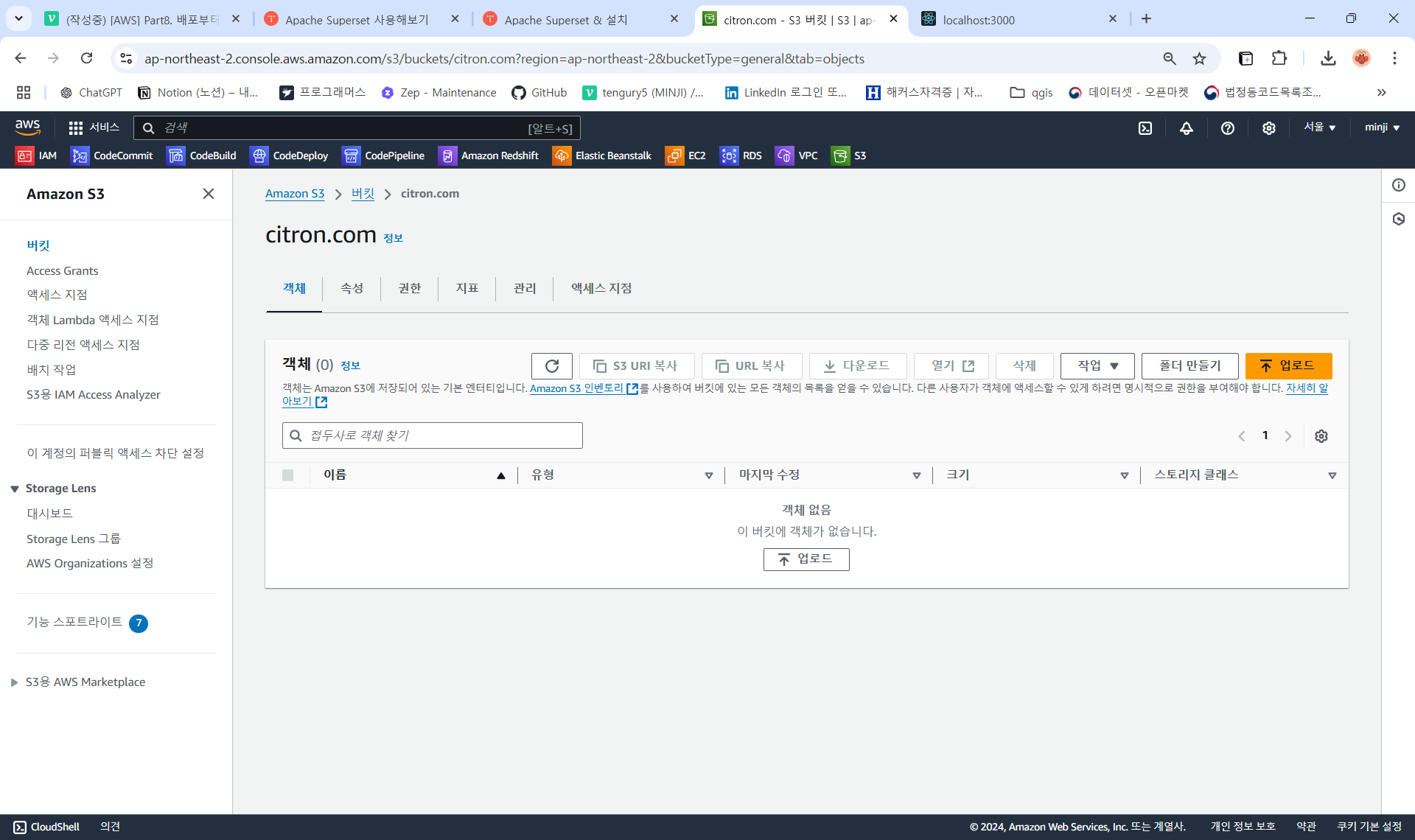The height and width of the screenshot is (840, 1415).
Task: Click the refresh objects button
Action: pos(551,366)
